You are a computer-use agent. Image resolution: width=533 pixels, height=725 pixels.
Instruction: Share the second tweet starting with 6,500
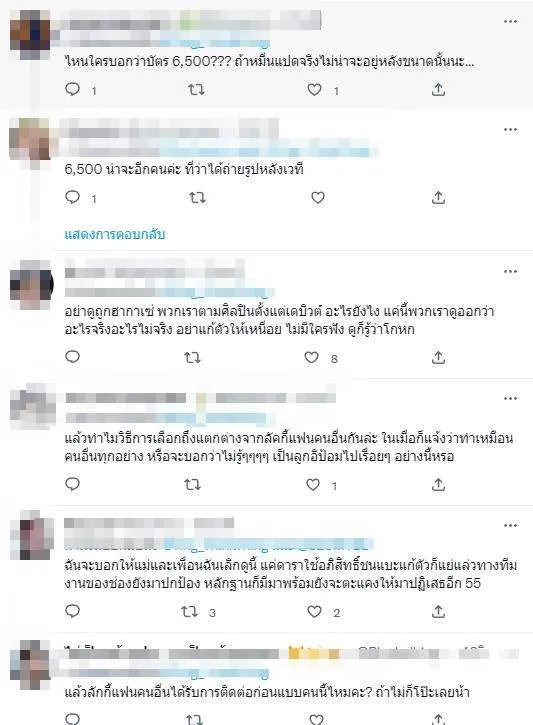coord(438,198)
